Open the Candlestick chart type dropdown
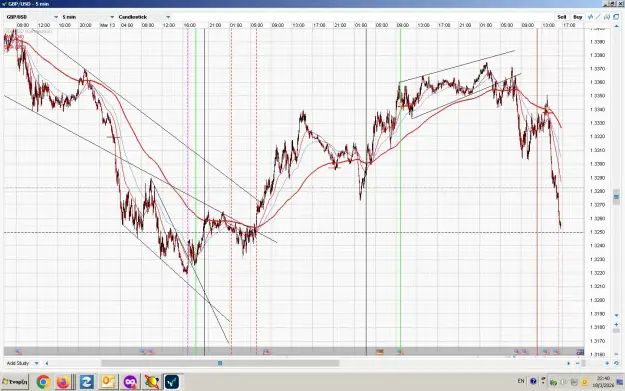The width and height of the screenshot is (625, 391). tap(144, 17)
